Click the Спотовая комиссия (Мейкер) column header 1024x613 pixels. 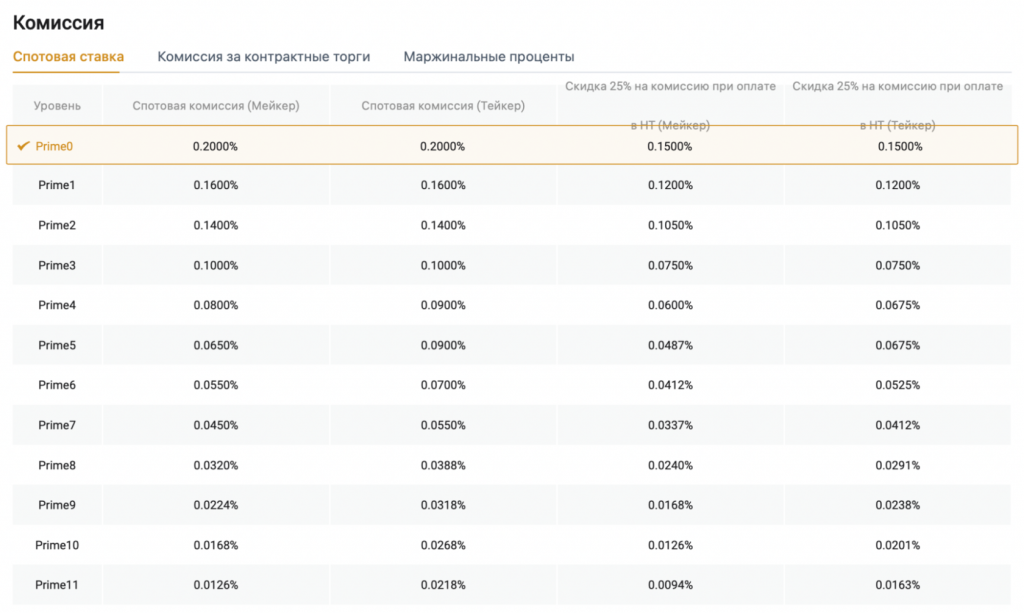[x=216, y=106]
